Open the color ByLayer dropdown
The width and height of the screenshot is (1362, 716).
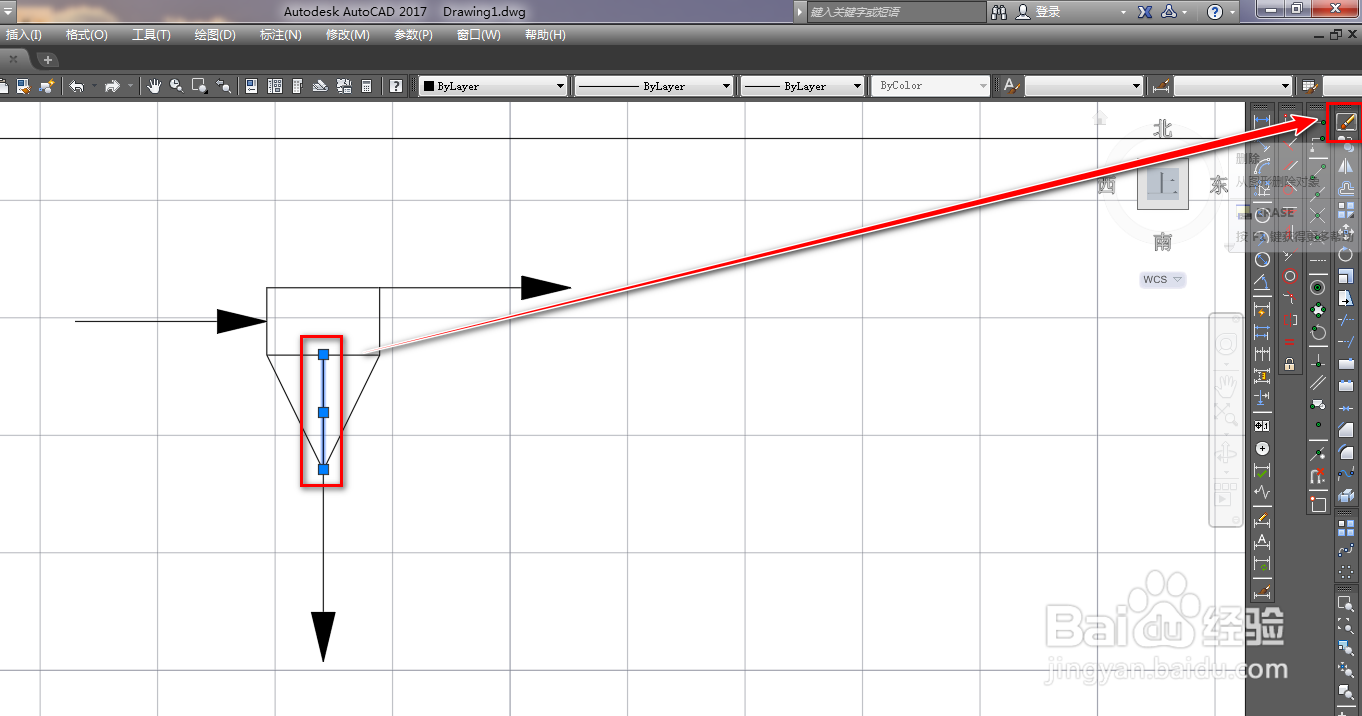pyautogui.click(x=494, y=86)
